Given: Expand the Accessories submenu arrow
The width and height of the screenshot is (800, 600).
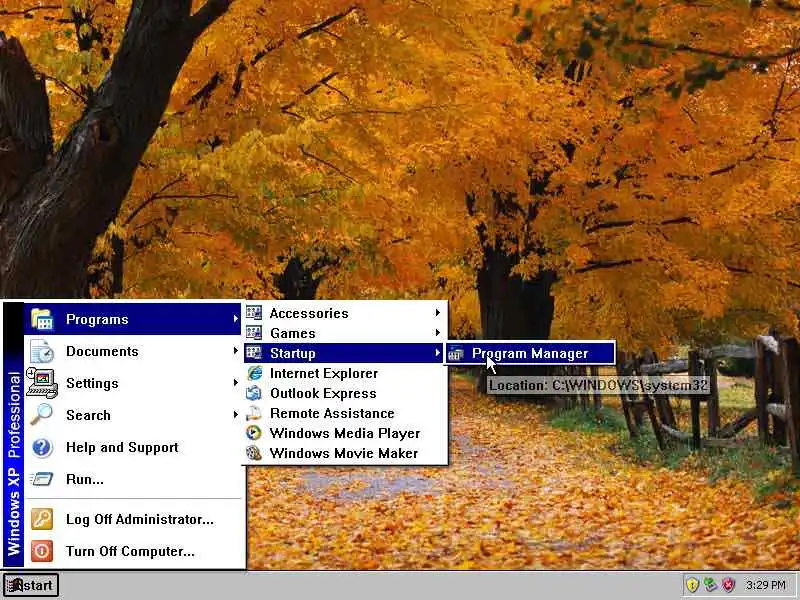Looking at the screenshot, I should pos(437,313).
